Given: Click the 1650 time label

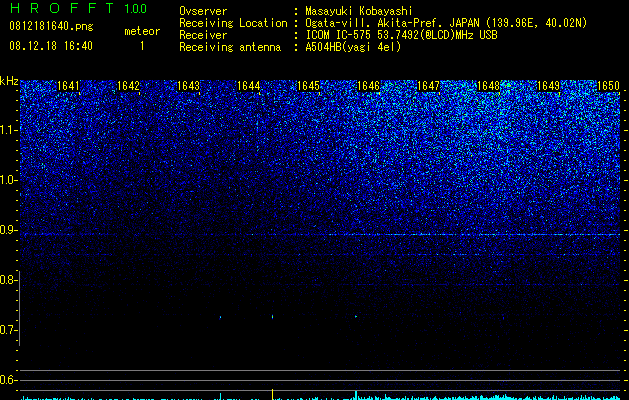Looking at the screenshot, I should [609, 86].
